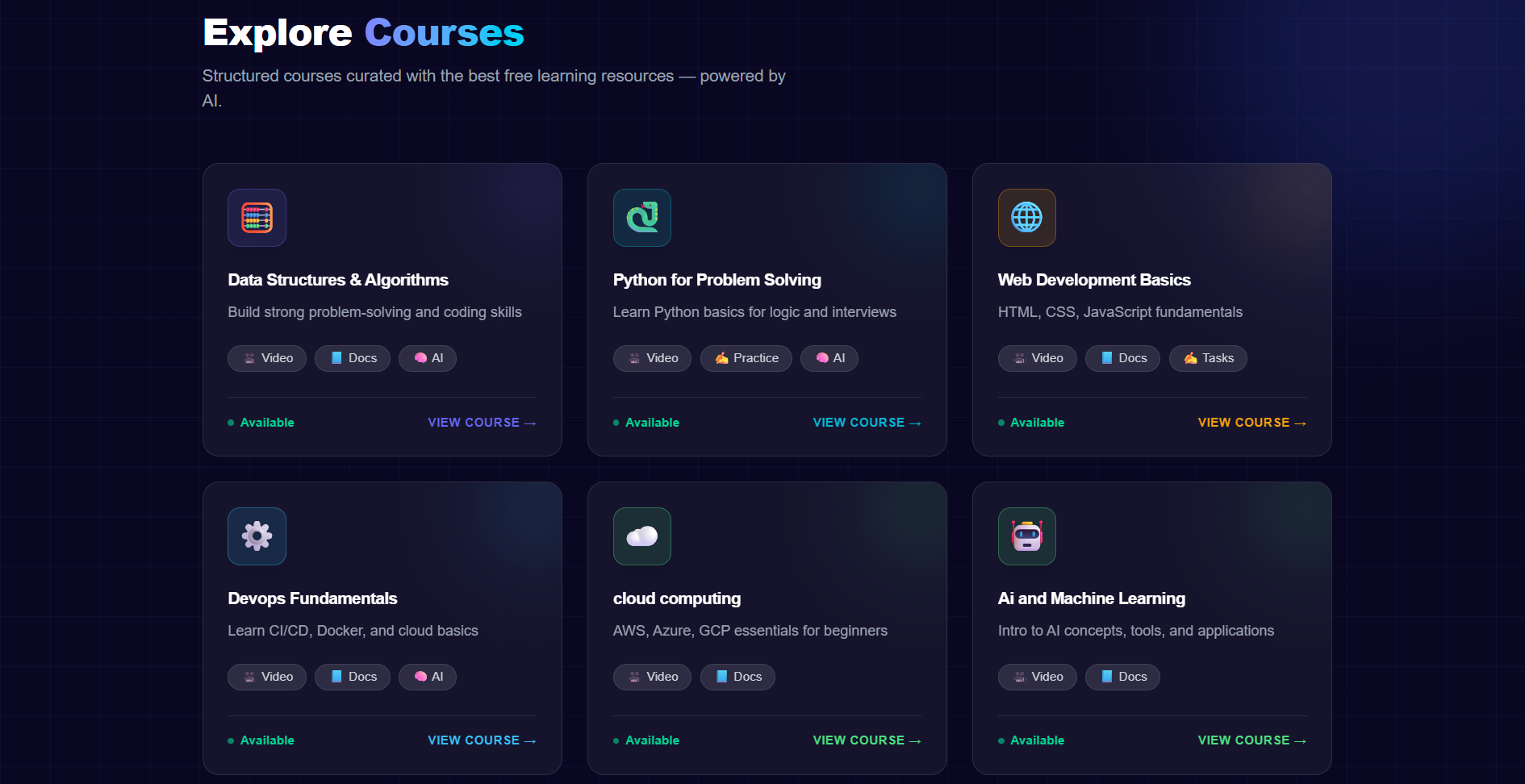This screenshot has width=1525, height=784.
Task: Select the Python logo on Python for Problem Solving
Action: pos(642,218)
